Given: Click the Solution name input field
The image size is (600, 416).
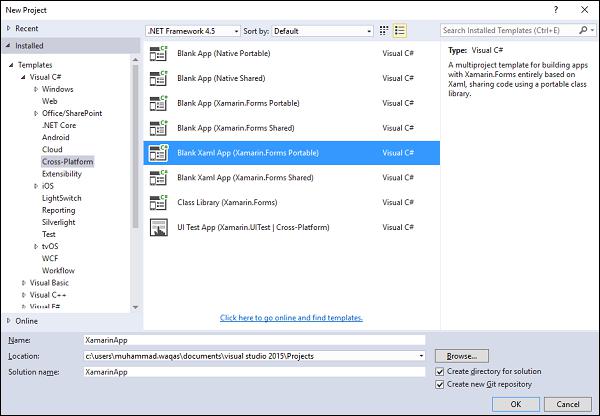Looking at the screenshot, I should coord(254,372).
